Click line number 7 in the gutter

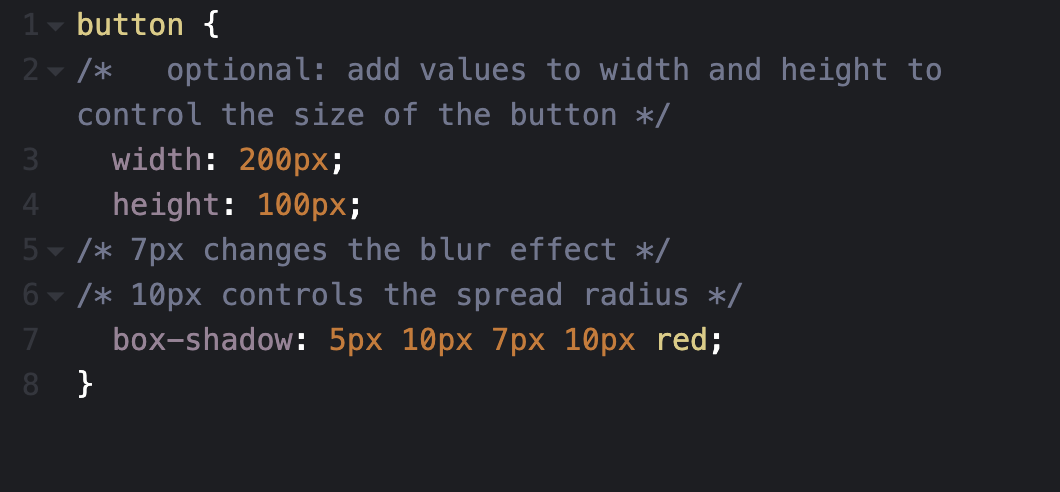[30, 340]
